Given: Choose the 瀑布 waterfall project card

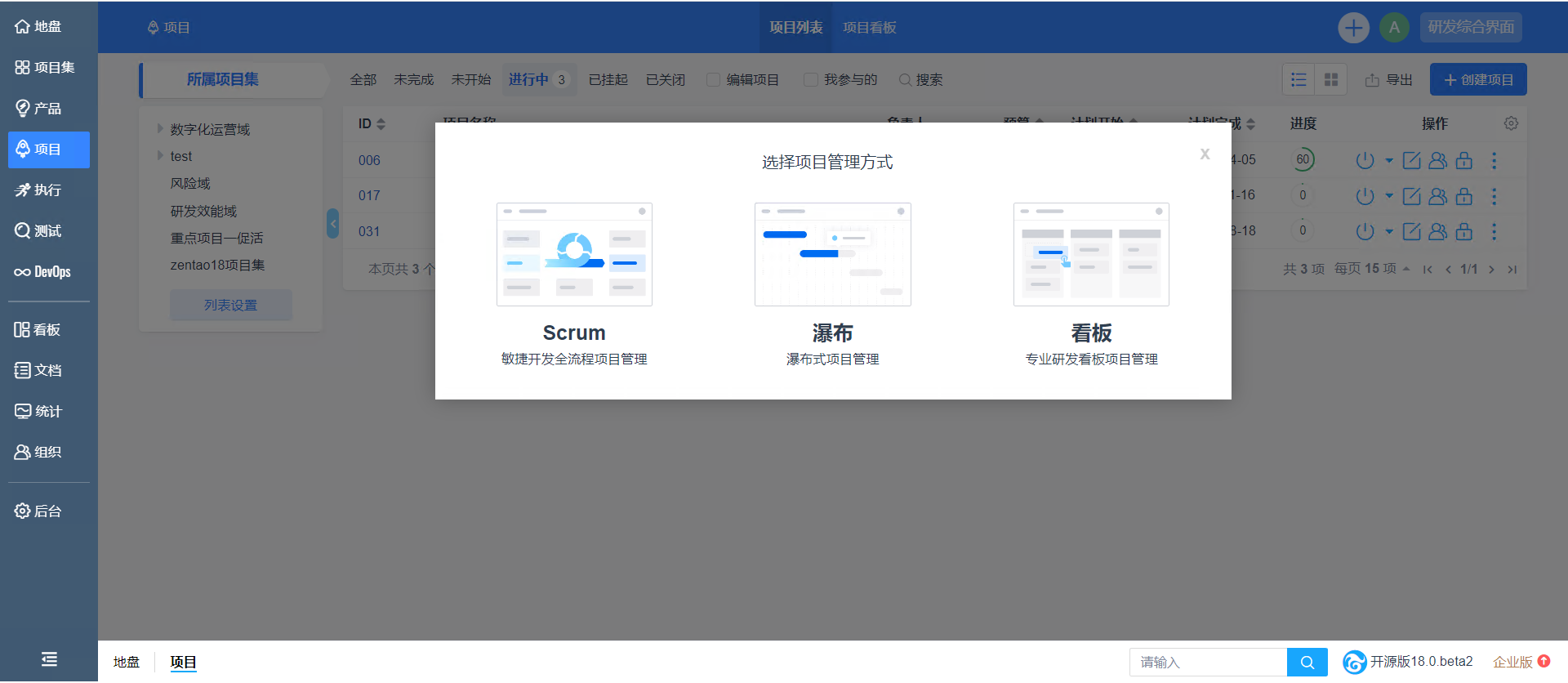Looking at the screenshot, I should 832,284.
